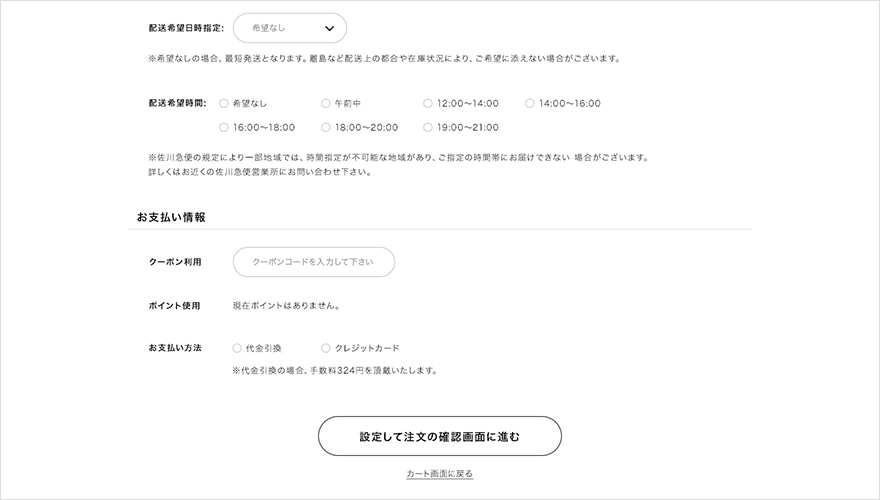Click the お支払い方法 label

click(175, 348)
